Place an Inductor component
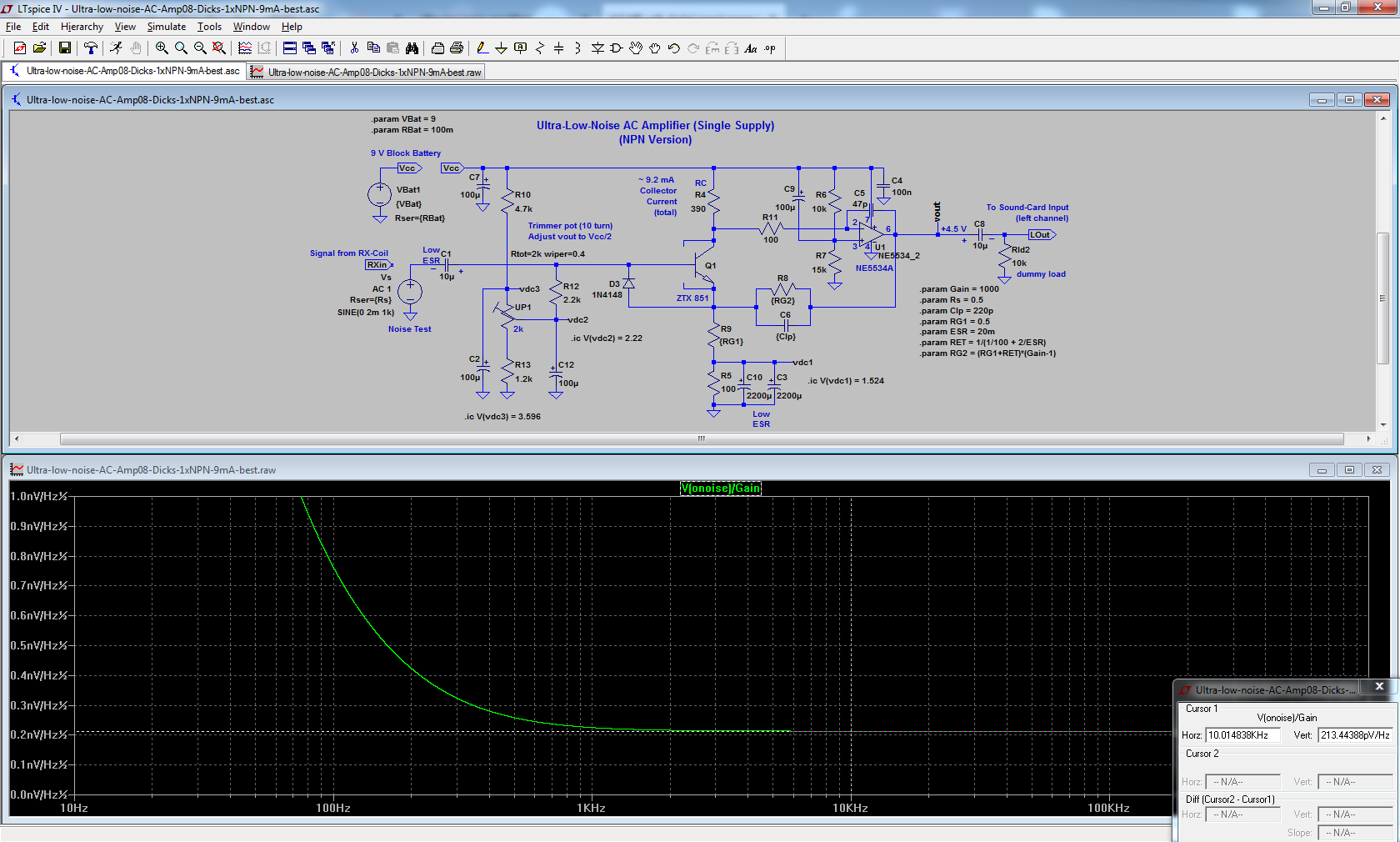 [577, 48]
